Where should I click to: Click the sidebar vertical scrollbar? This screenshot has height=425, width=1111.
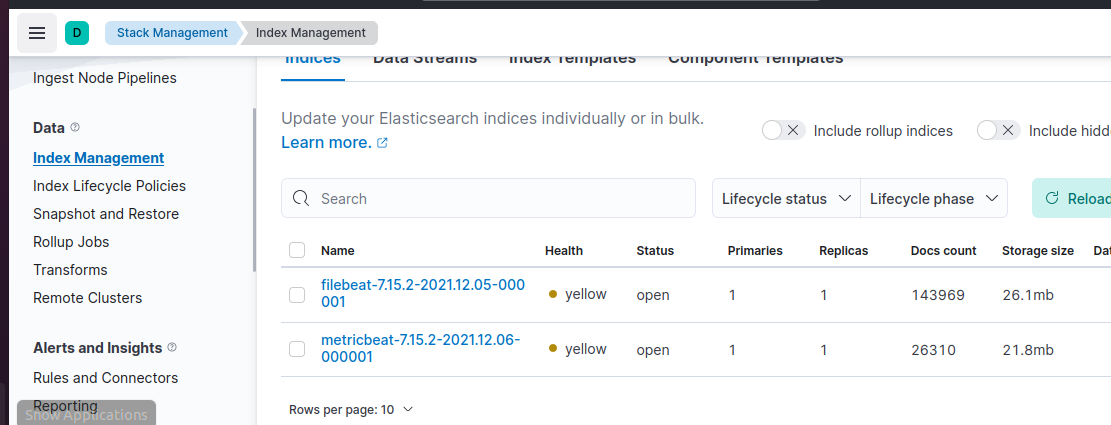pyautogui.click(x=254, y=190)
